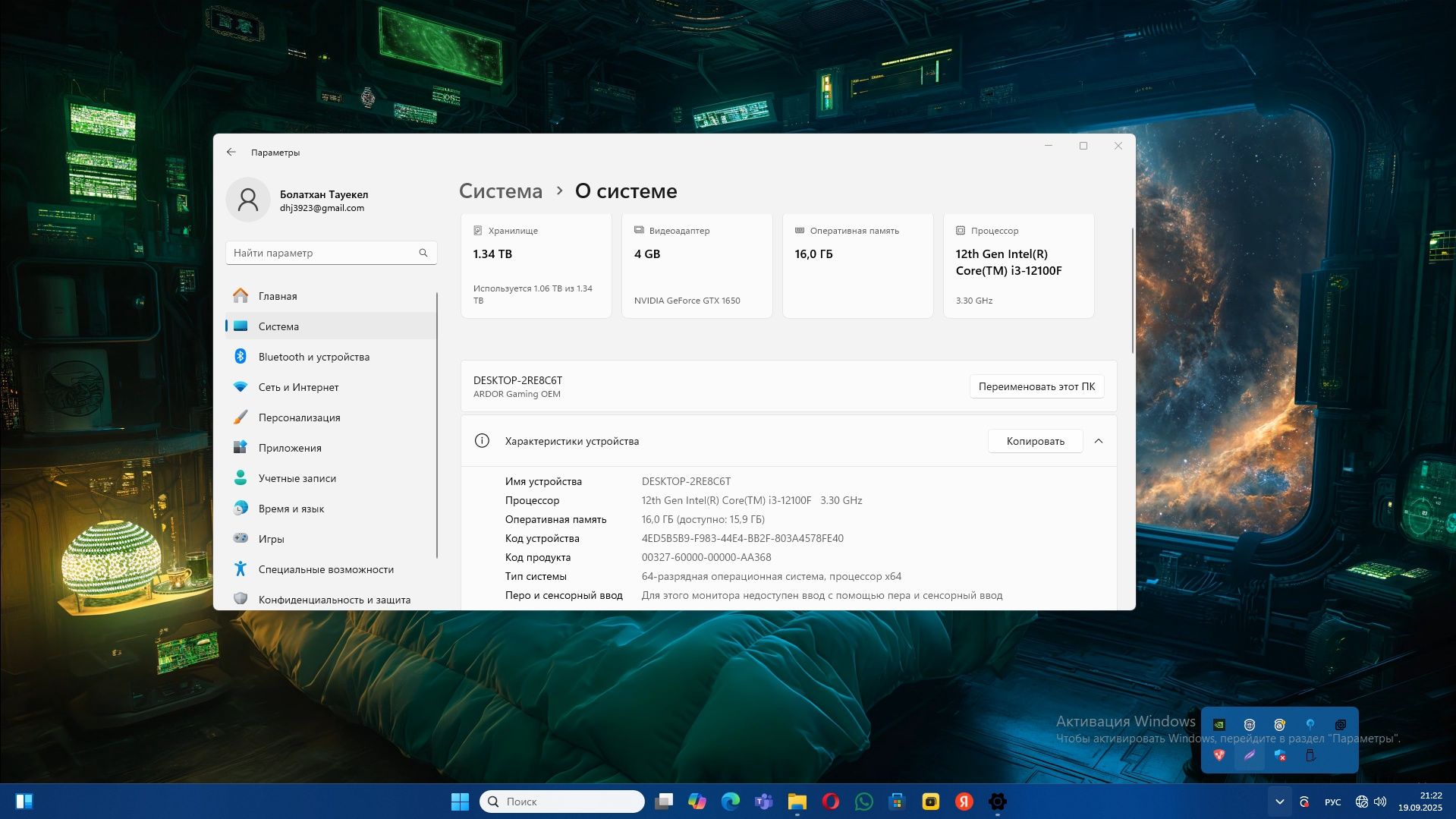Click the Система breadcrumb link
This screenshot has height=819, width=1456.
[501, 191]
